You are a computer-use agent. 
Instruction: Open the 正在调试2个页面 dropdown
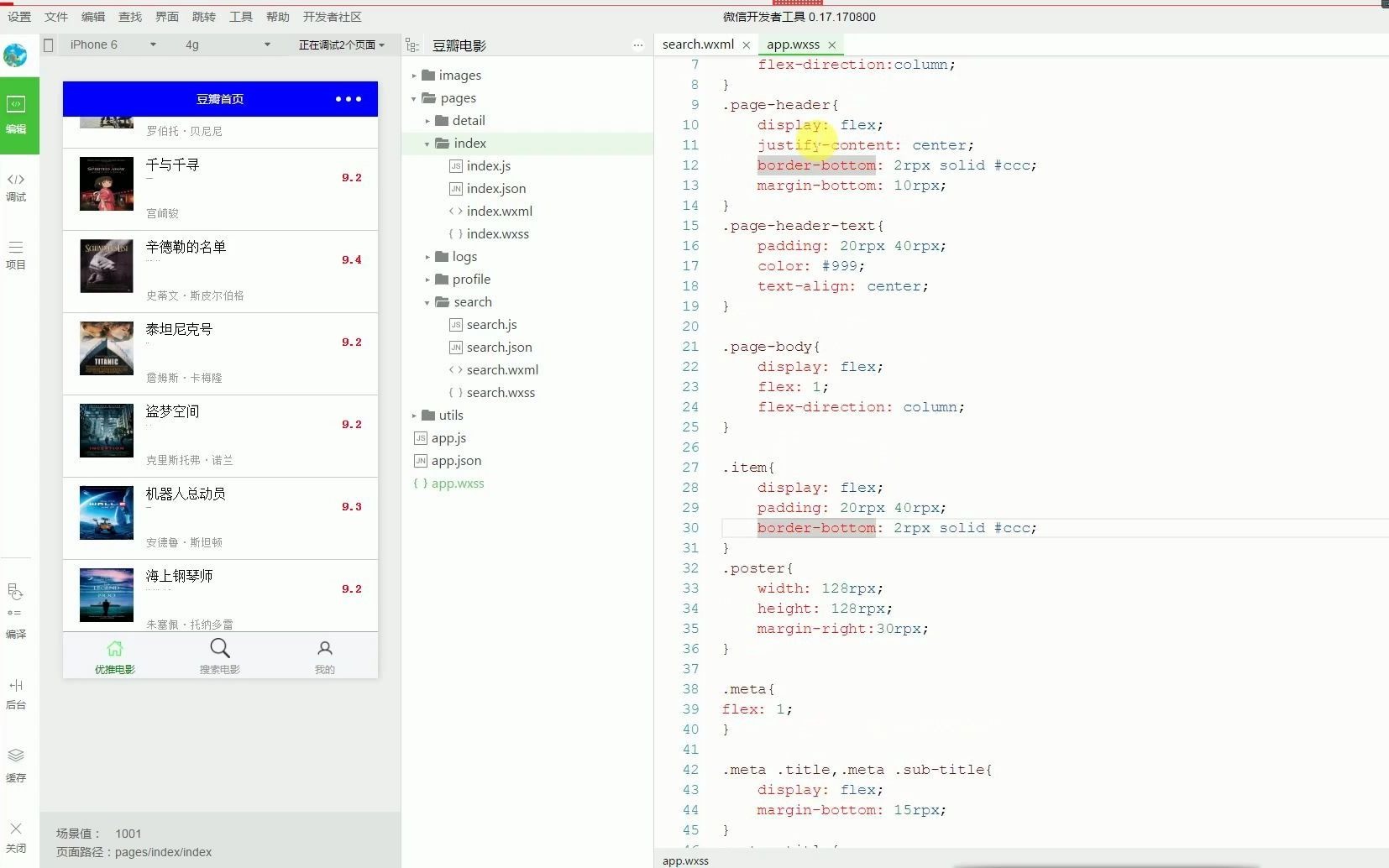tap(342, 45)
